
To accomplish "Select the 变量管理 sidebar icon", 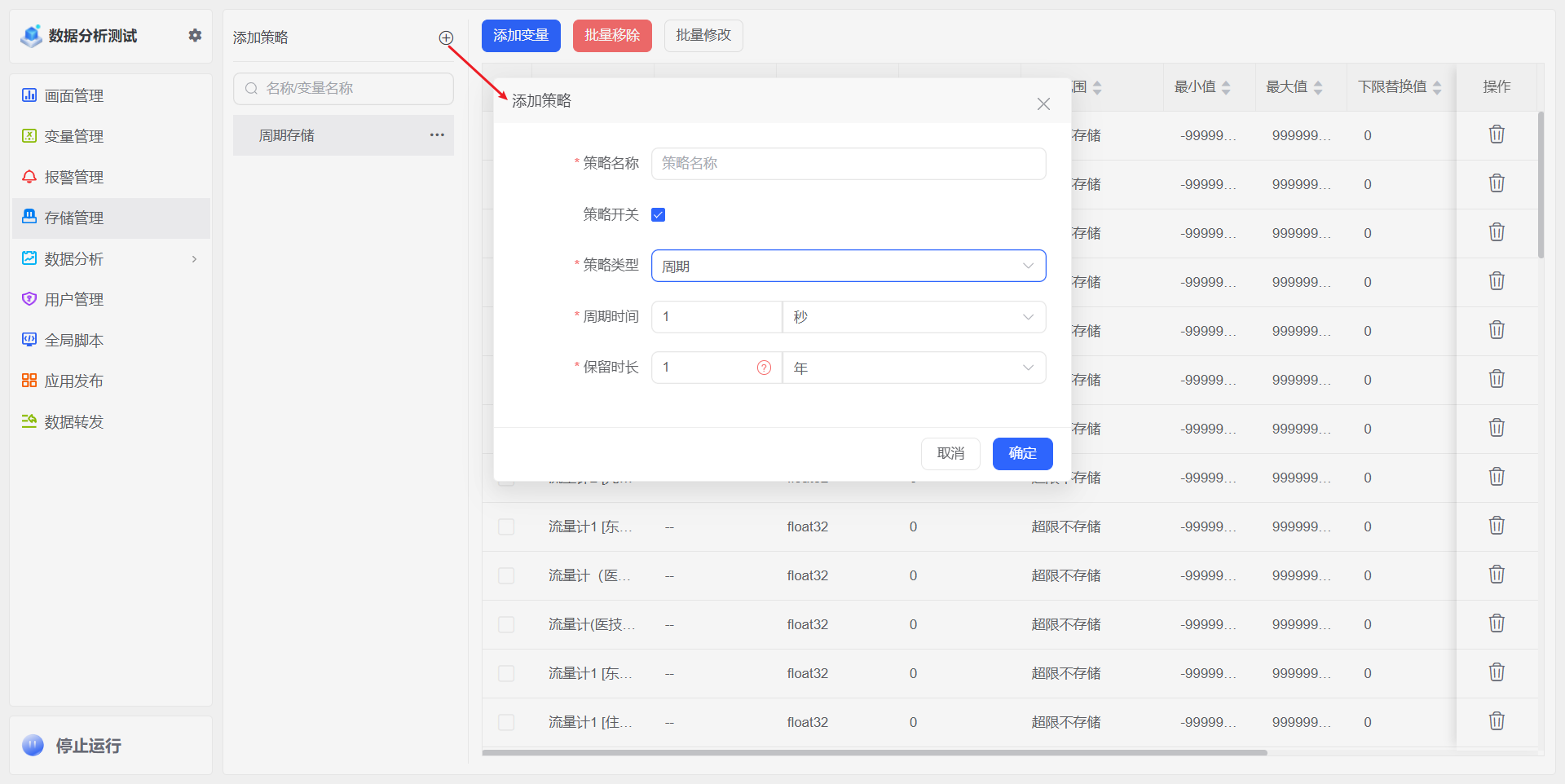I will tap(29, 136).
